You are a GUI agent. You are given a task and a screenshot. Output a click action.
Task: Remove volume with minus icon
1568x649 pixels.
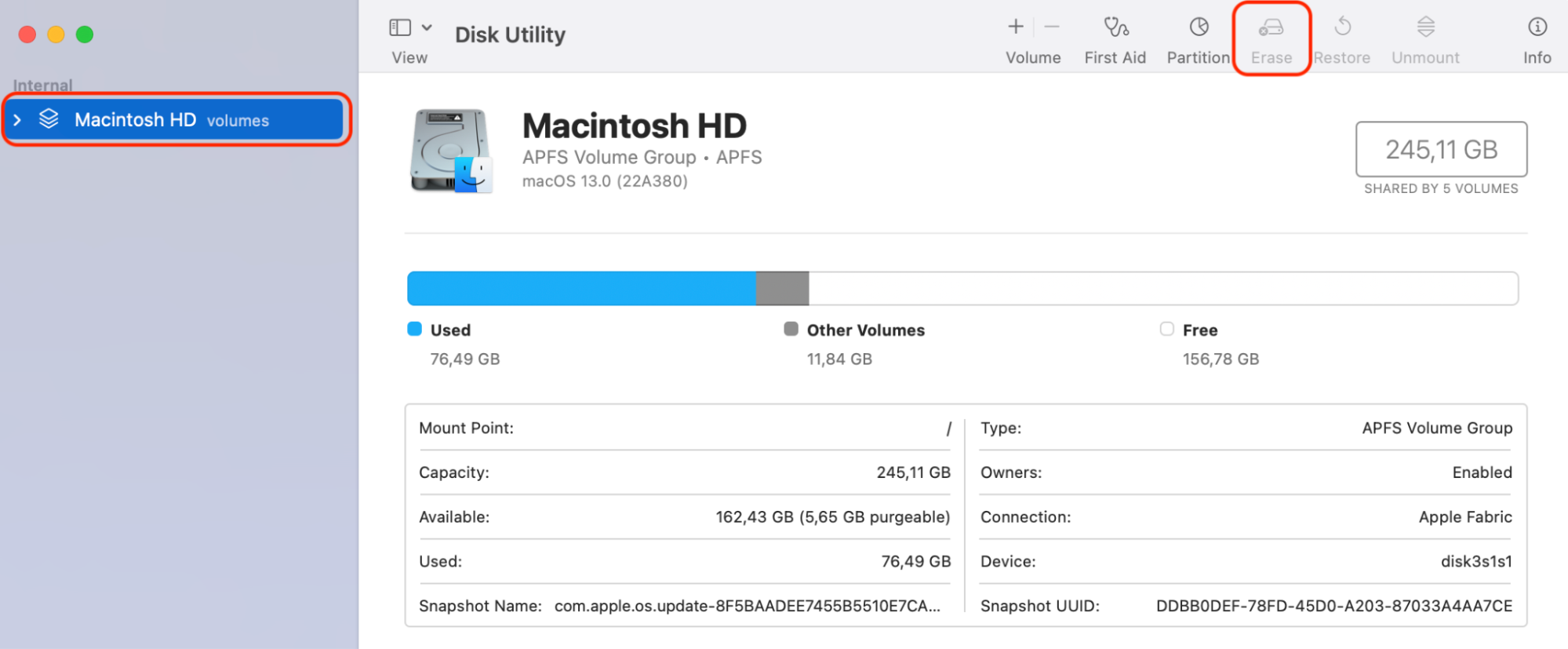pyautogui.click(x=1052, y=27)
